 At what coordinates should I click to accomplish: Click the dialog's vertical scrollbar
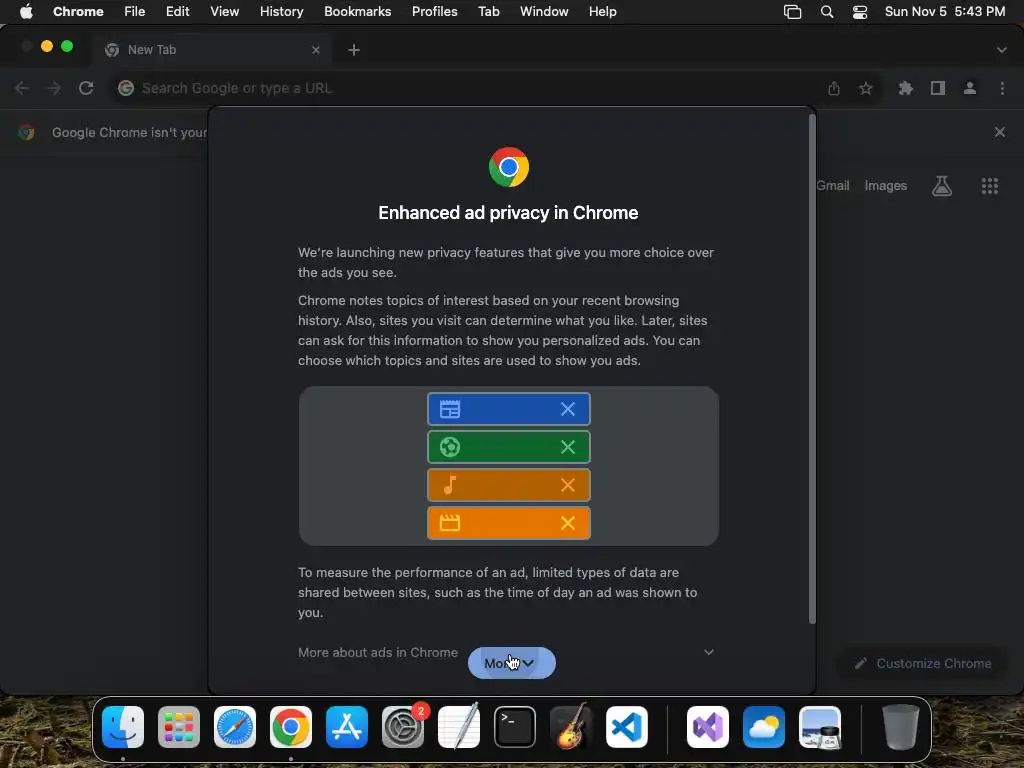click(x=812, y=369)
